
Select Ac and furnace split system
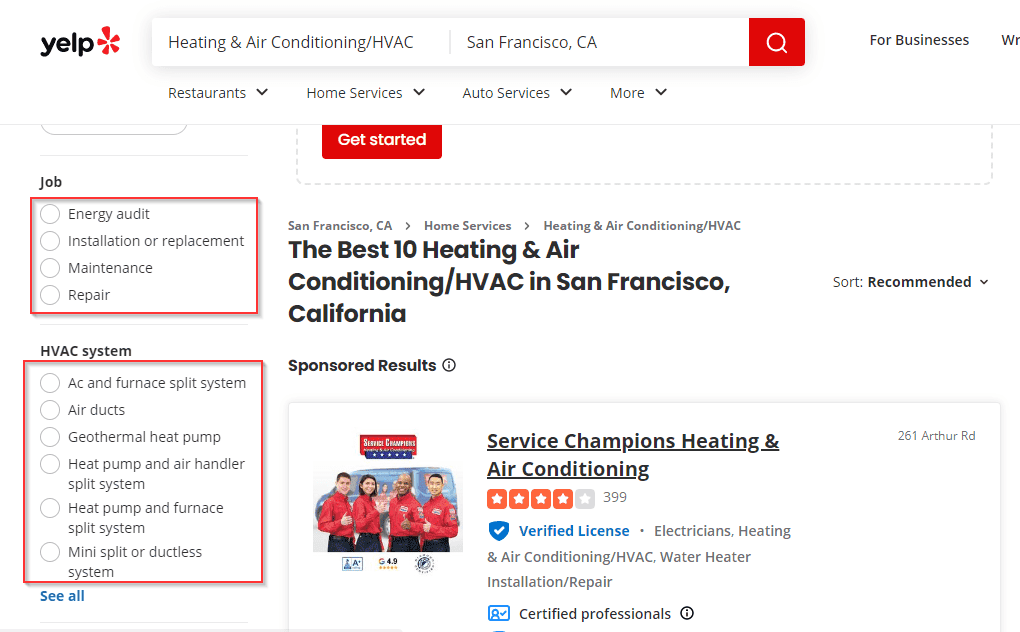[50, 383]
